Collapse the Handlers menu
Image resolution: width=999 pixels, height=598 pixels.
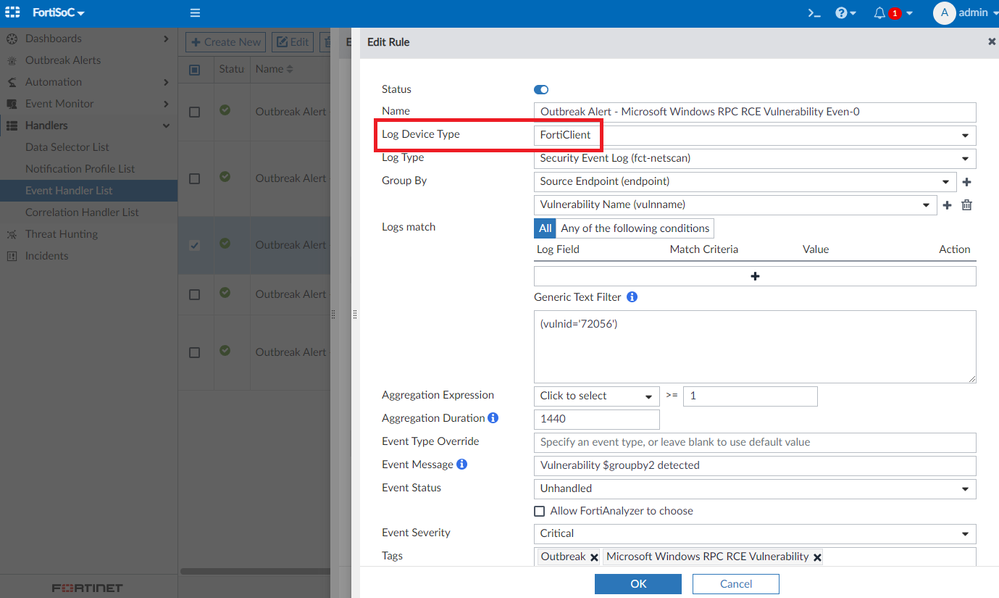89,125
